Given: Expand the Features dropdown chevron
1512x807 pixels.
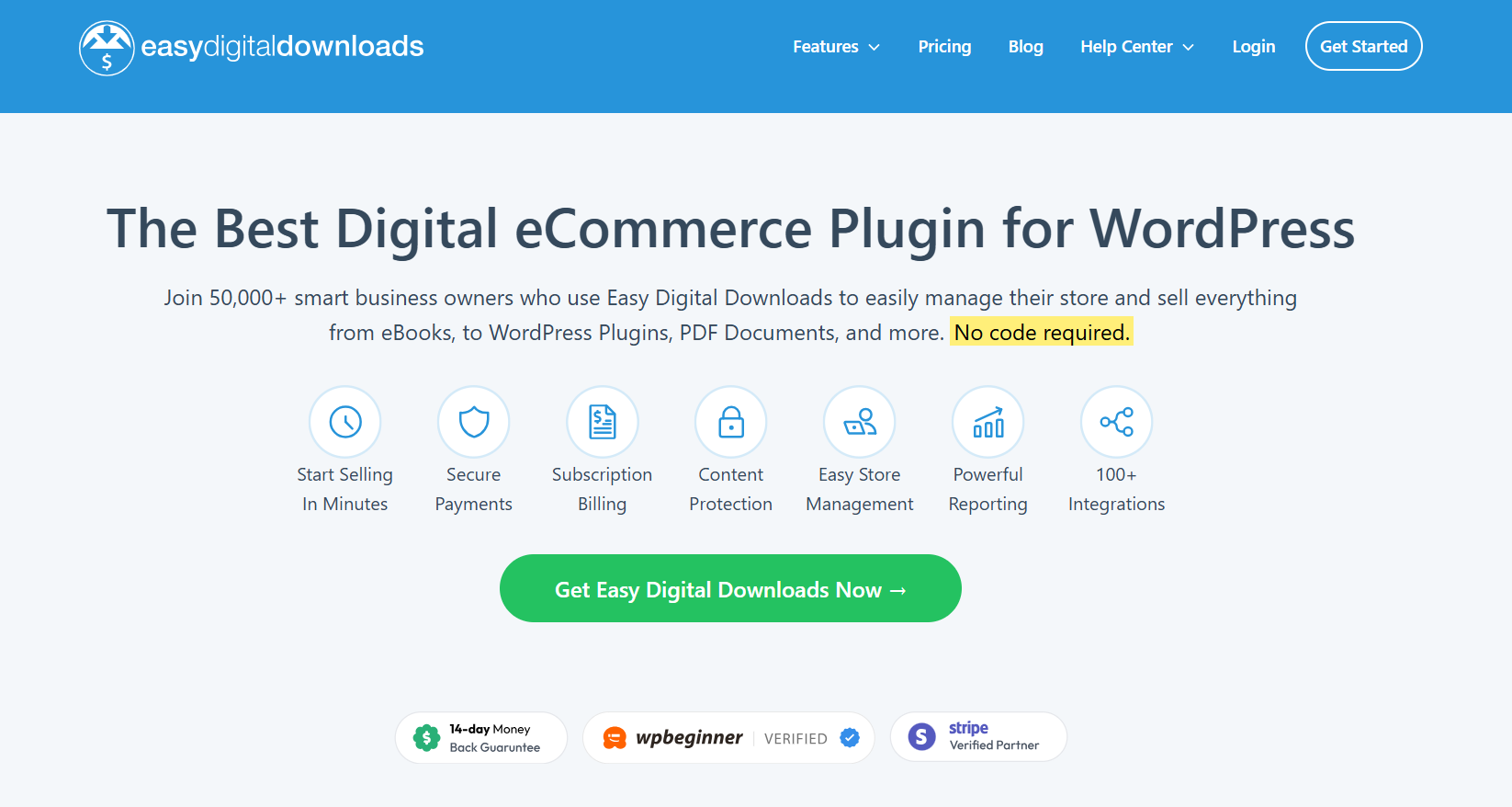Looking at the screenshot, I should tap(874, 48).
